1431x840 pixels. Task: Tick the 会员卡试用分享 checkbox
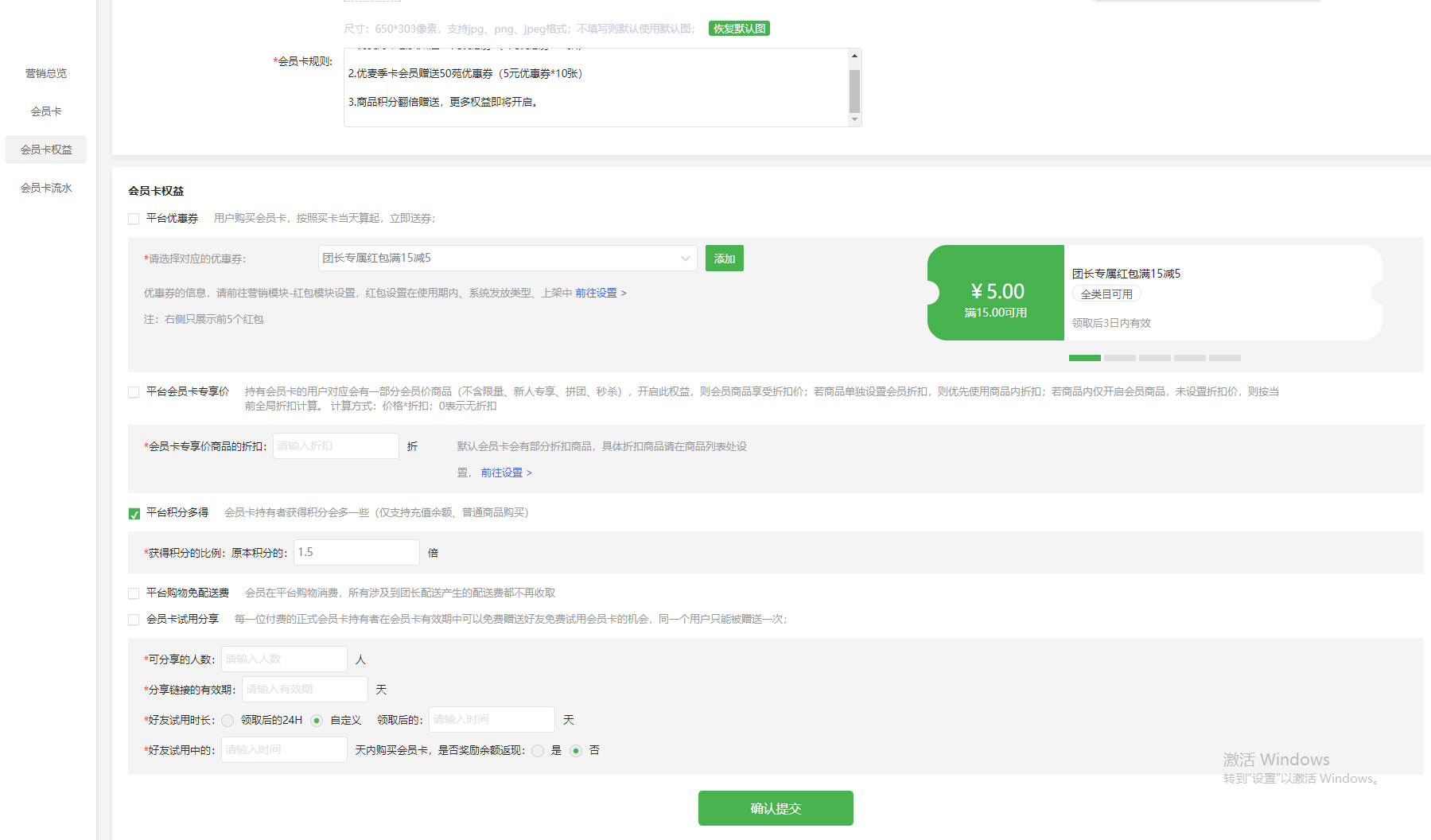[134, 620]
